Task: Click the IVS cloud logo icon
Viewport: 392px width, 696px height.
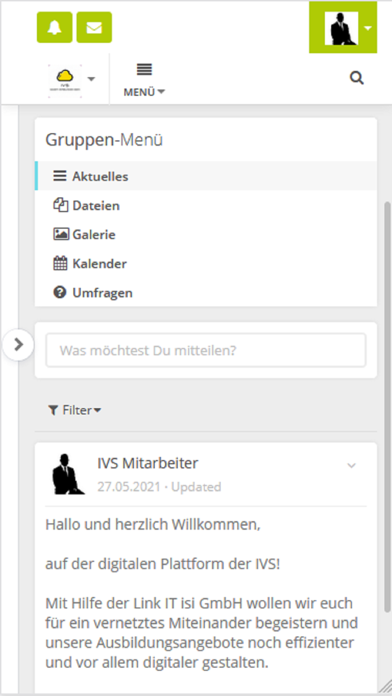Action: pos(65,79)
